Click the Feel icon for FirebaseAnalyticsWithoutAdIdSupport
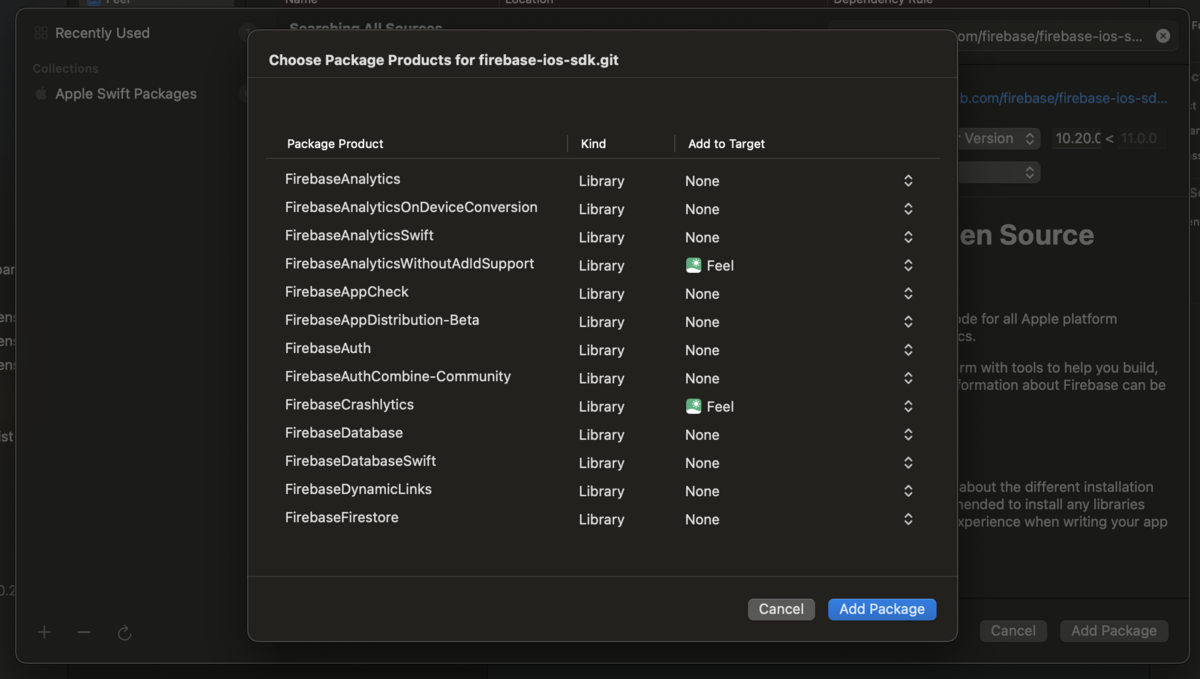Image resolution: width=1200 pixels, height=679 pixels. click(693, 265)
